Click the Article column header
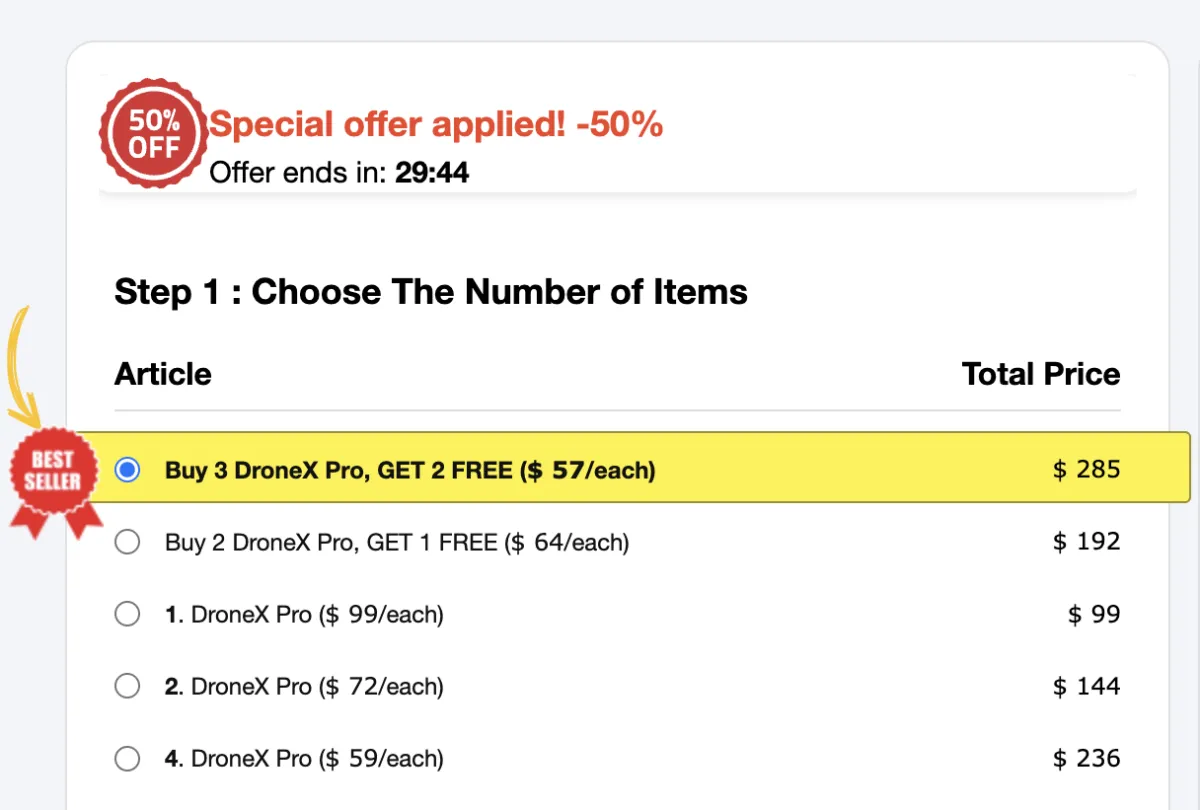 (163, 374)
